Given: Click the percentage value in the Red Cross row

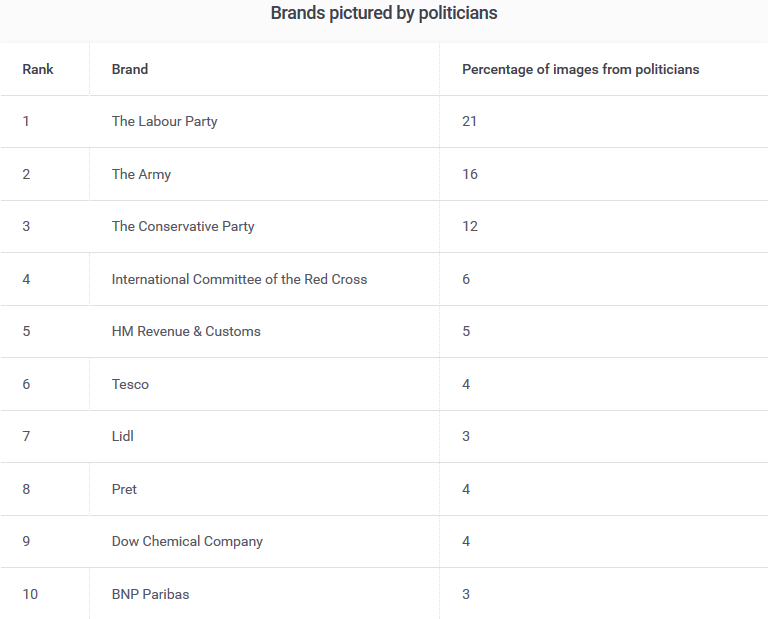Looking at the screenshot, I should click(466, 279).
